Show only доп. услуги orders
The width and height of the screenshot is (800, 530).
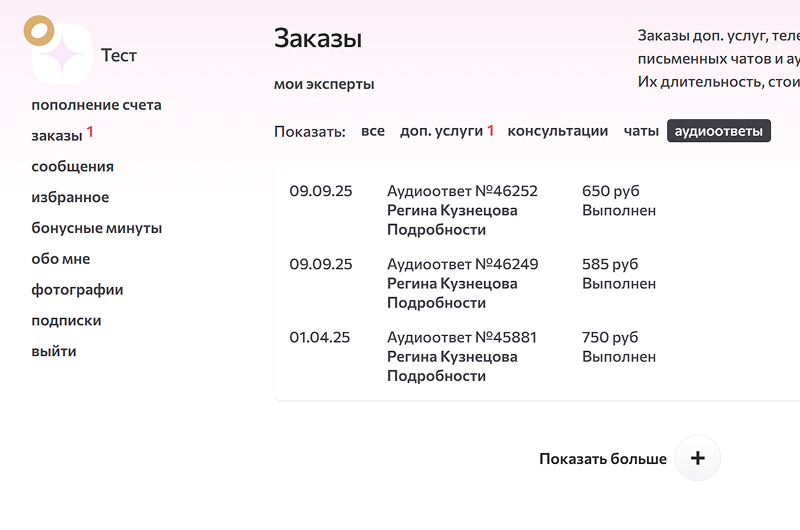click(442, 131)
